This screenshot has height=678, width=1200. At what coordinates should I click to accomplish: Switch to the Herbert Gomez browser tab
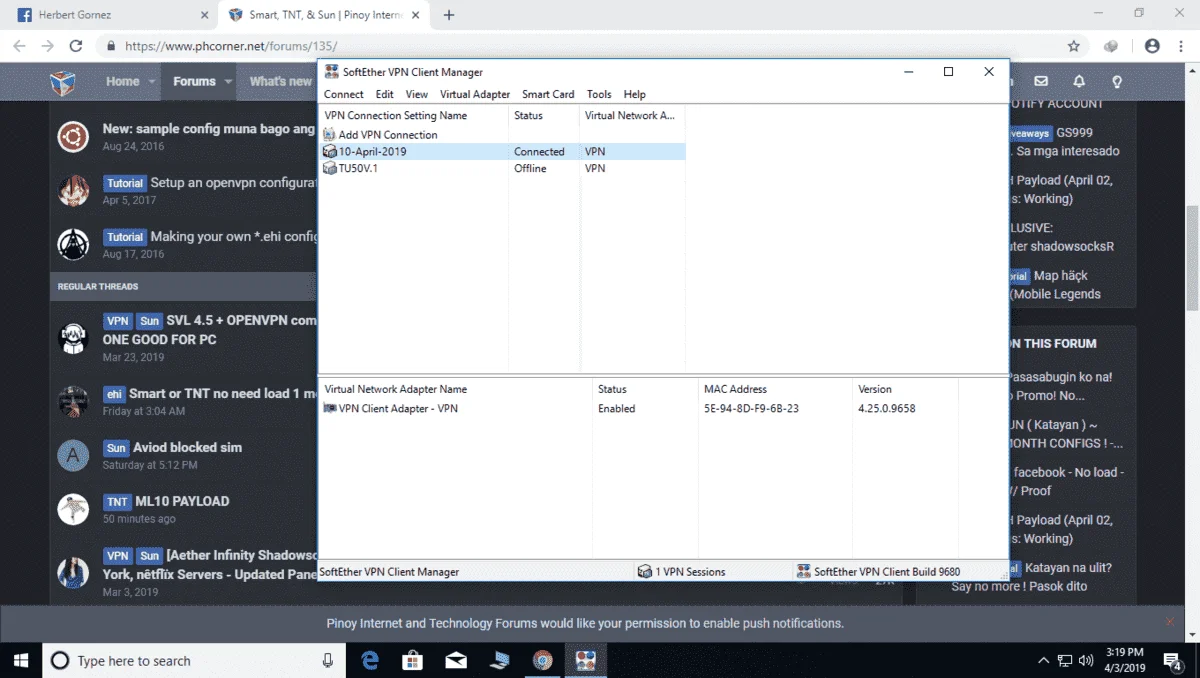(x=112, y=15)
